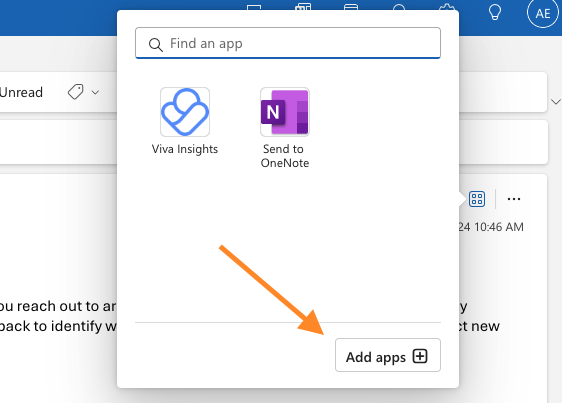Click the 10:46 AM message timestamp
The image size is (562, 403).
coord(491,227)
